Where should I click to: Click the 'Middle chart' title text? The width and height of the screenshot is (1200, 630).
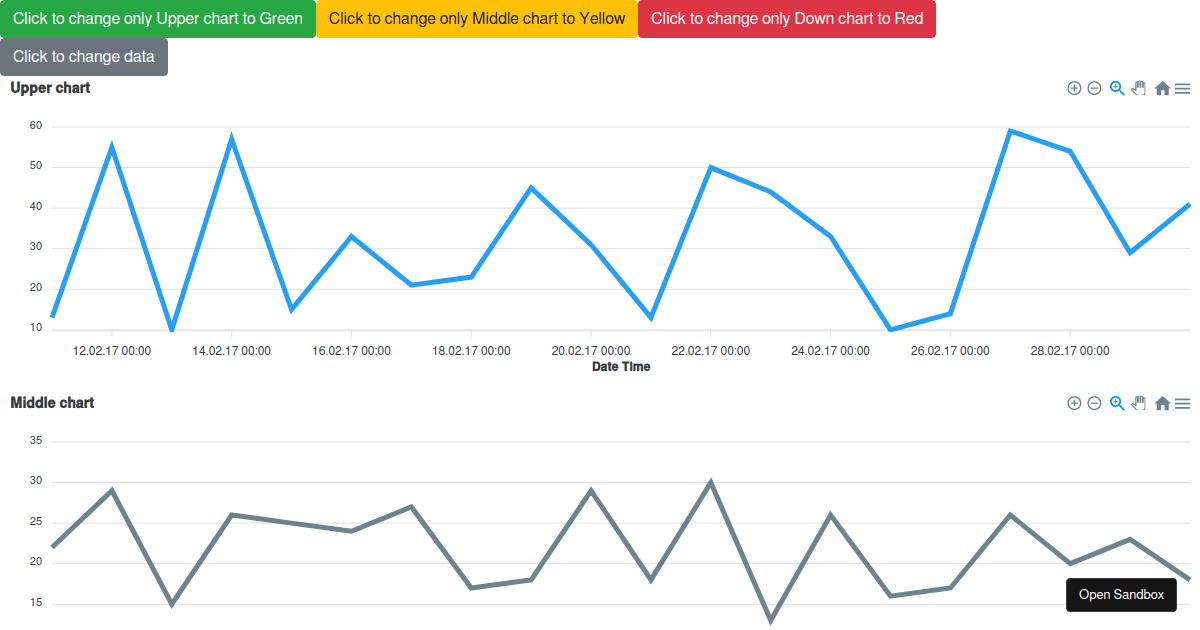pyautogui.click(x=51, y=402)
